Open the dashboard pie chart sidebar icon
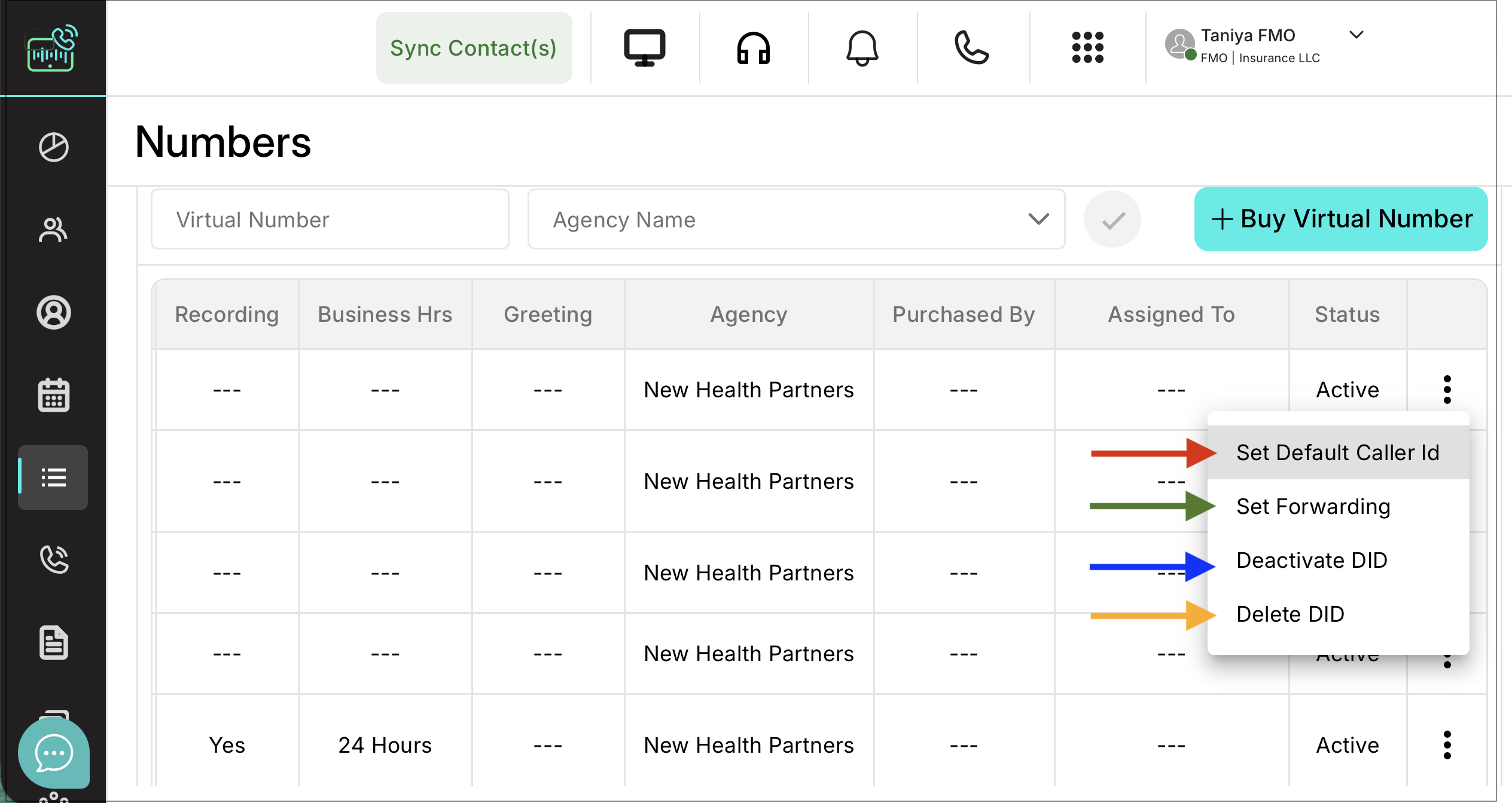 point(54,147)
